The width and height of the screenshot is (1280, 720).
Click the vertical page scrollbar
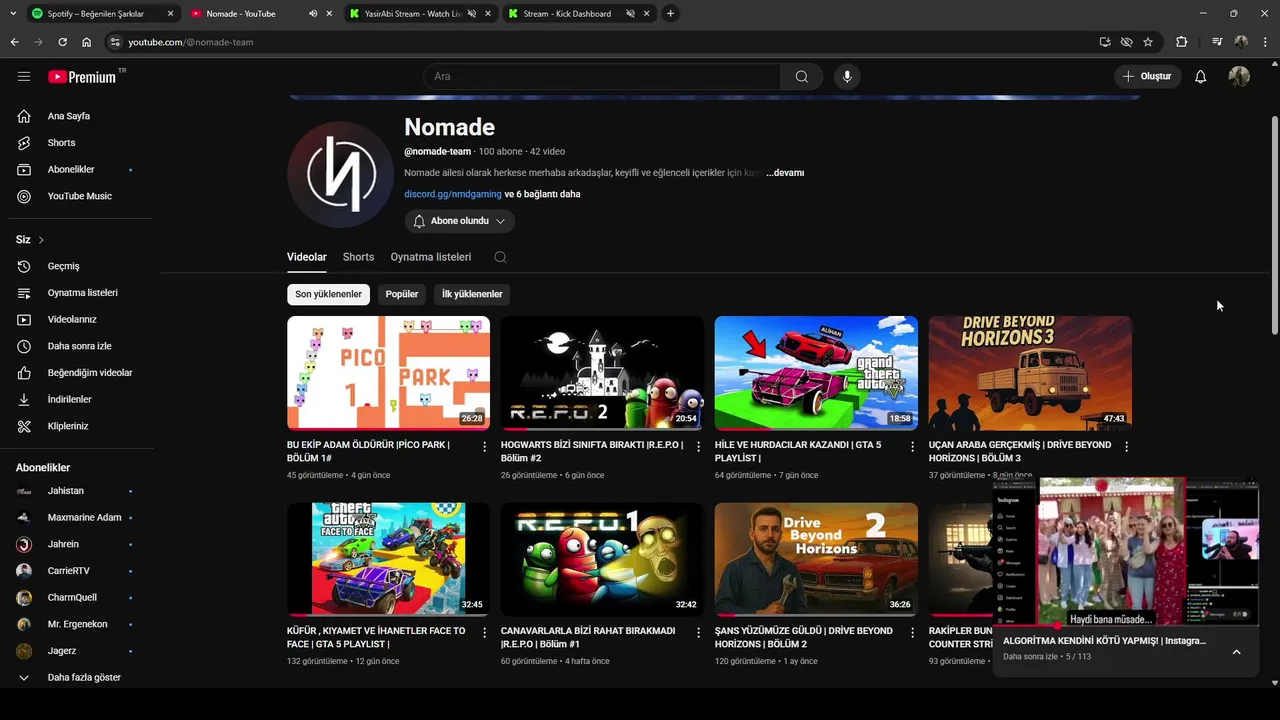click(x=1275, y=225)
